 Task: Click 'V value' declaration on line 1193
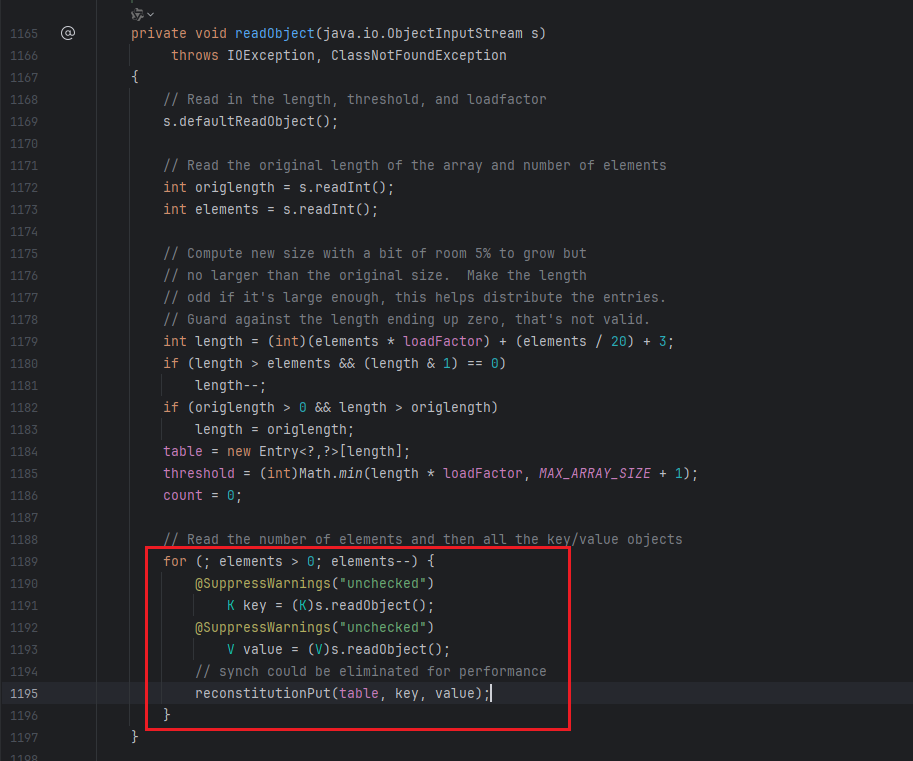click(x=254, y=649)
